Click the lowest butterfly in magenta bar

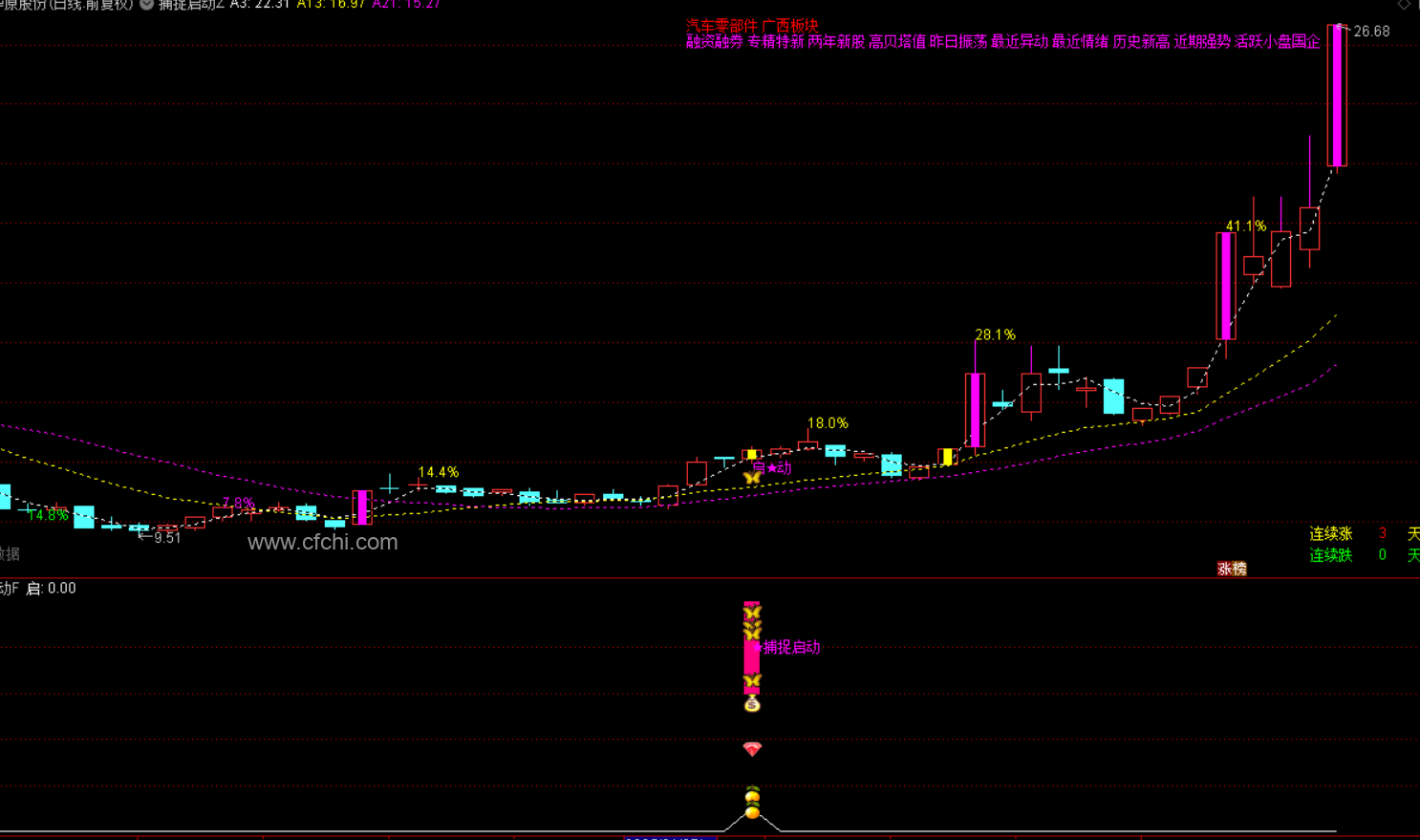752,681
